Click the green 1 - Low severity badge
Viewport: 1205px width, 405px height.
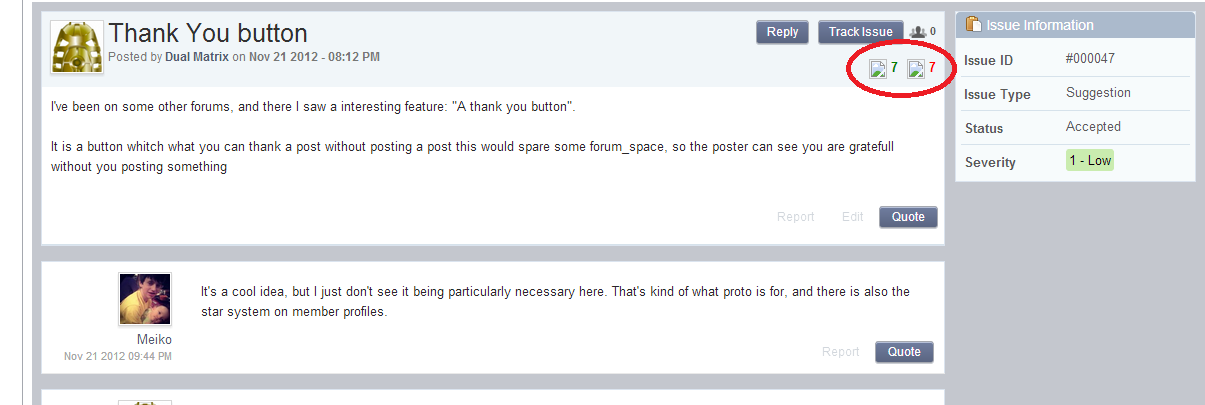(x=1089, y=161)
